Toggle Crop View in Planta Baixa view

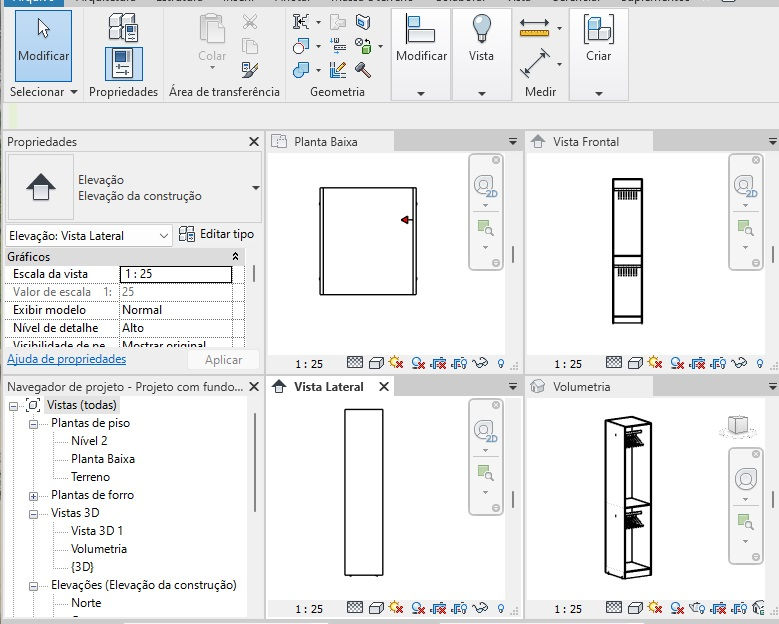438,363
